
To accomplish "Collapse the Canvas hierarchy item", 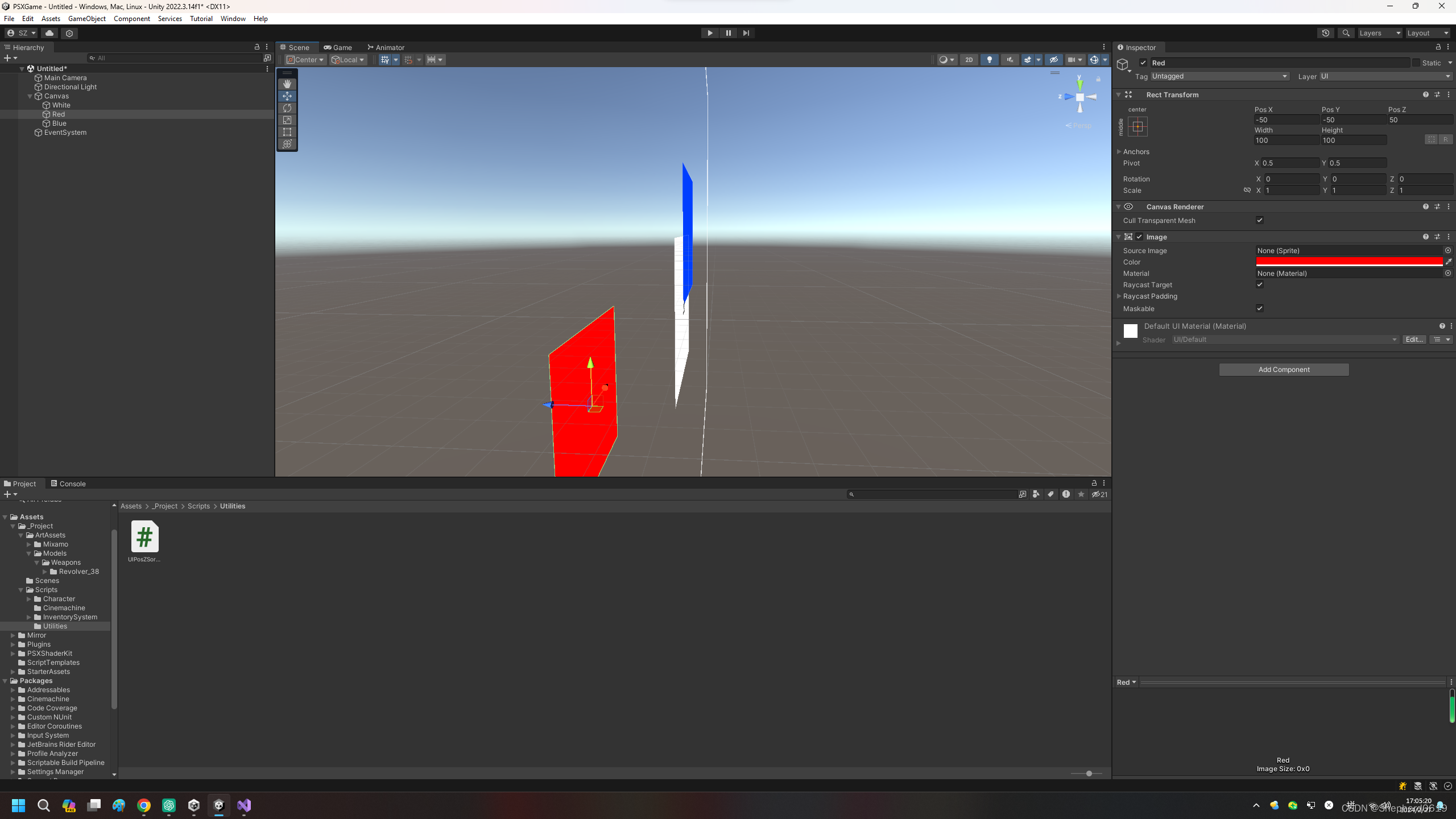I will [x=30, y=96].
